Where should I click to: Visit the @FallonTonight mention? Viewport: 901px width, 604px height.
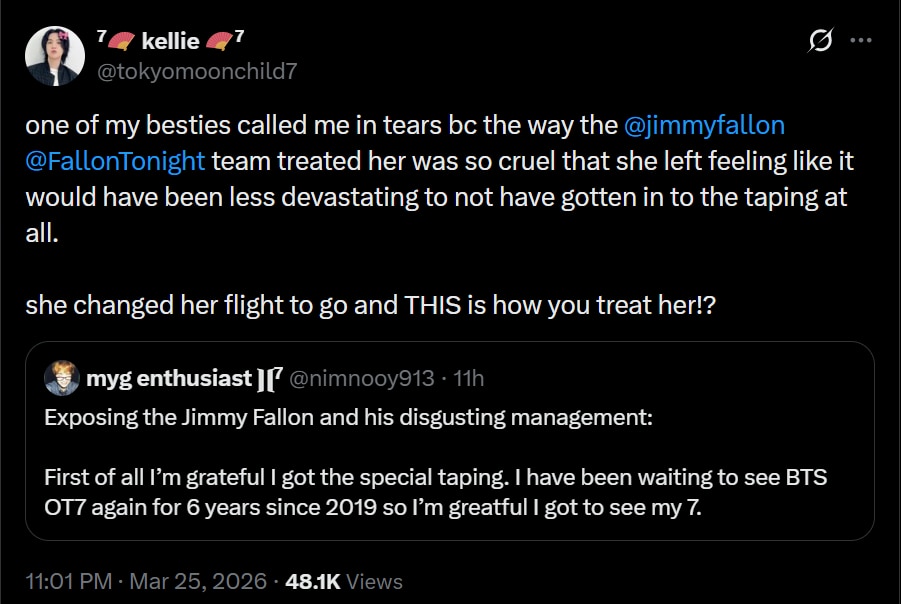[x=115, y=161]
